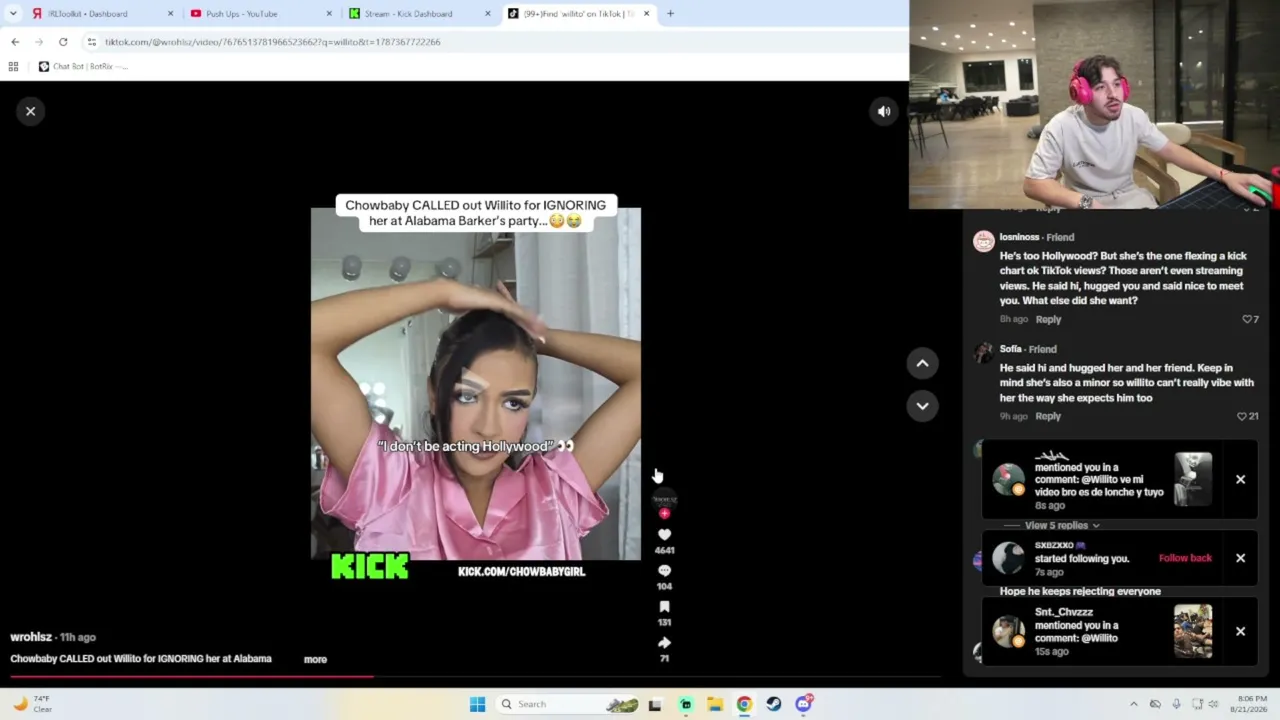Open a new browser tab

[x=670, y=14]
